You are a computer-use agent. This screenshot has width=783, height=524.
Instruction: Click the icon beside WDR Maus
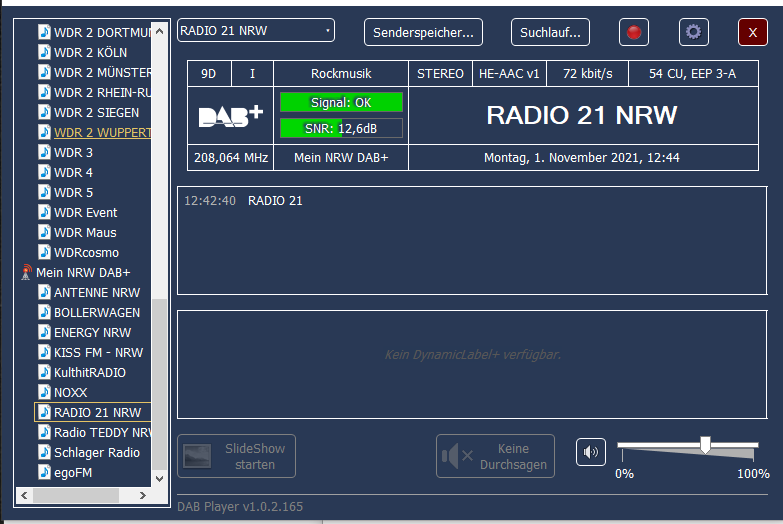click(44, 232)
